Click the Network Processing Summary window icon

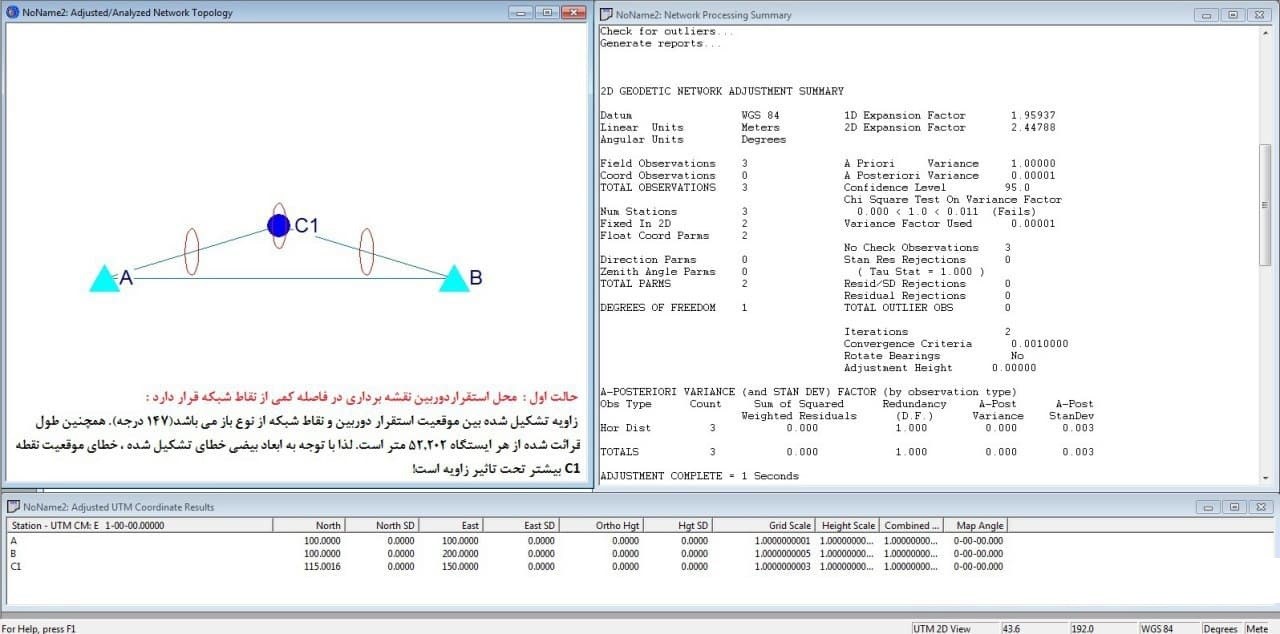[606, 14]
